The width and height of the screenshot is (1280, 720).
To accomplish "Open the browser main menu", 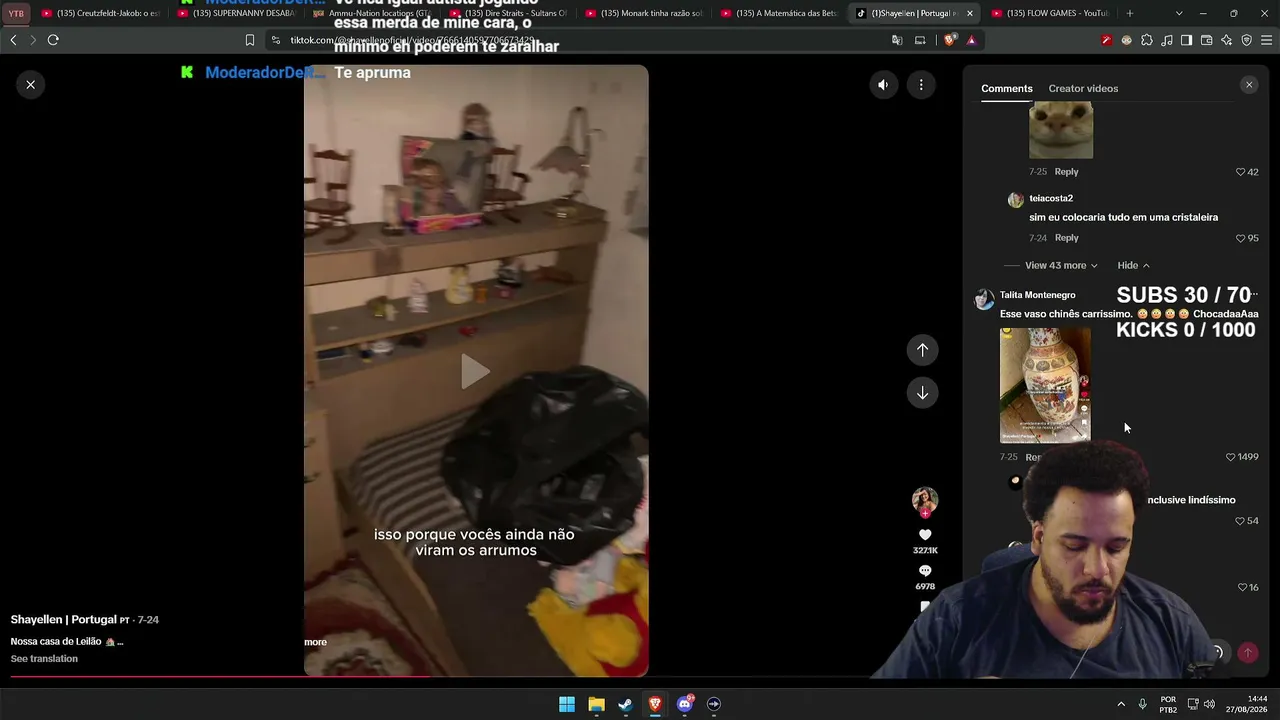I will point(1267,40).
